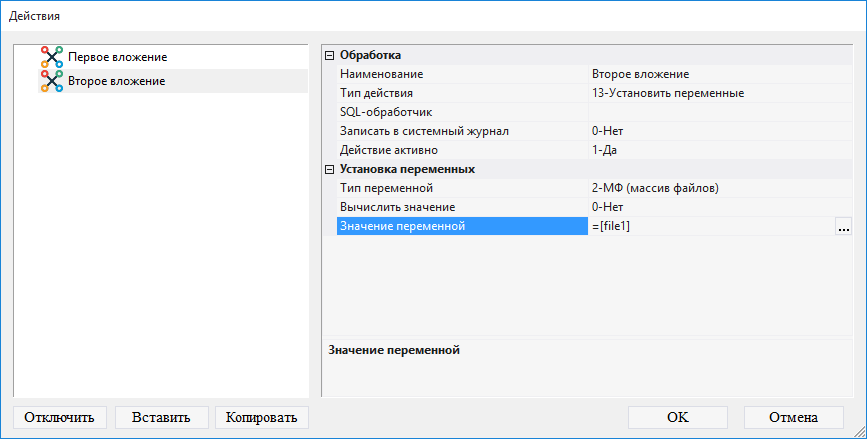
Task: Collapse the Обработка section
Action: tap(330, 55)
